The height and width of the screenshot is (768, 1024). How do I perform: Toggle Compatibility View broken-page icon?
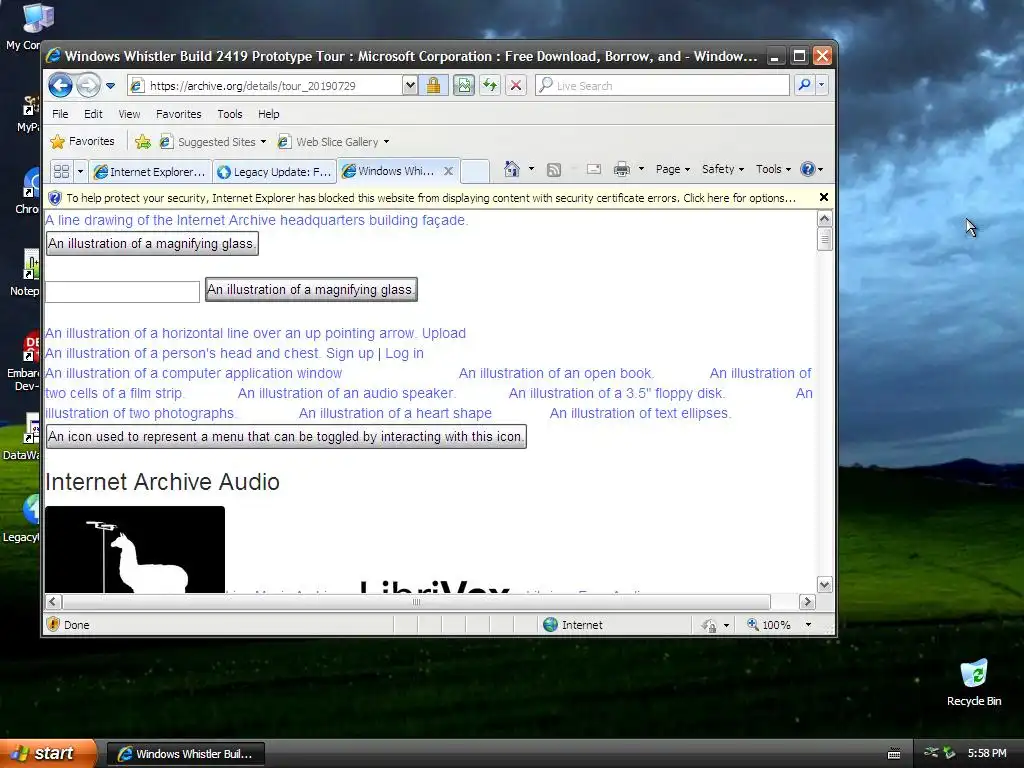click(x=463, y=86)
